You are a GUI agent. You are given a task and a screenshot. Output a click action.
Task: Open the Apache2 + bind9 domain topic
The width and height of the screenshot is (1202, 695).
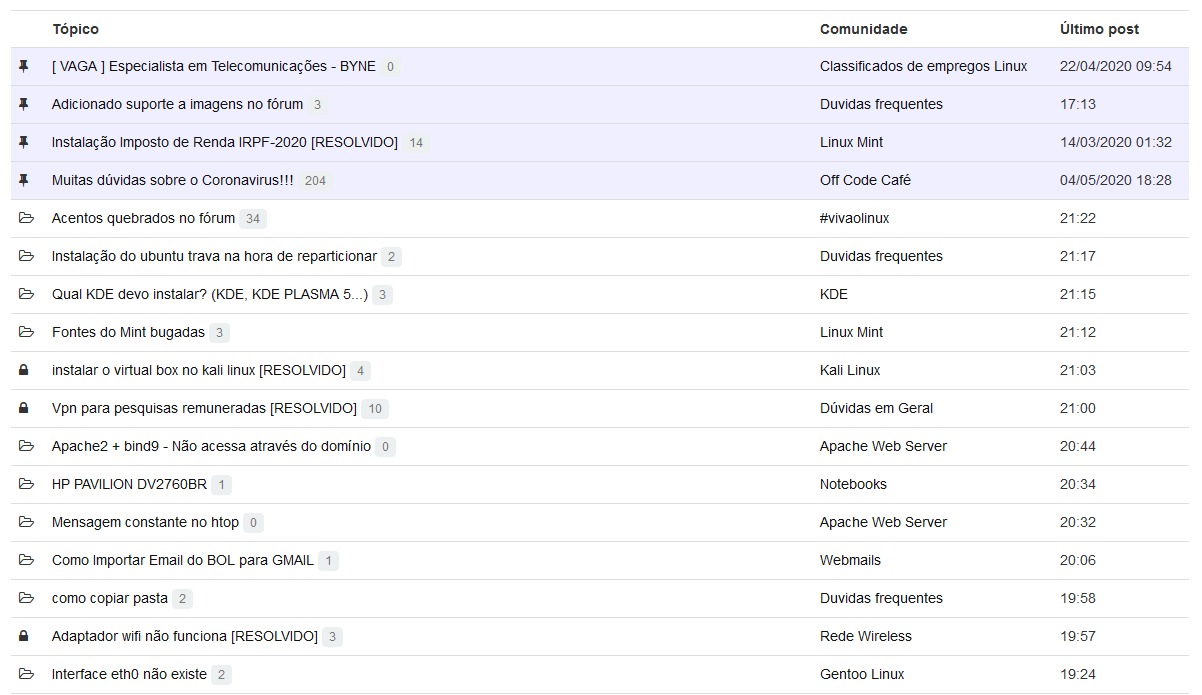211,447
